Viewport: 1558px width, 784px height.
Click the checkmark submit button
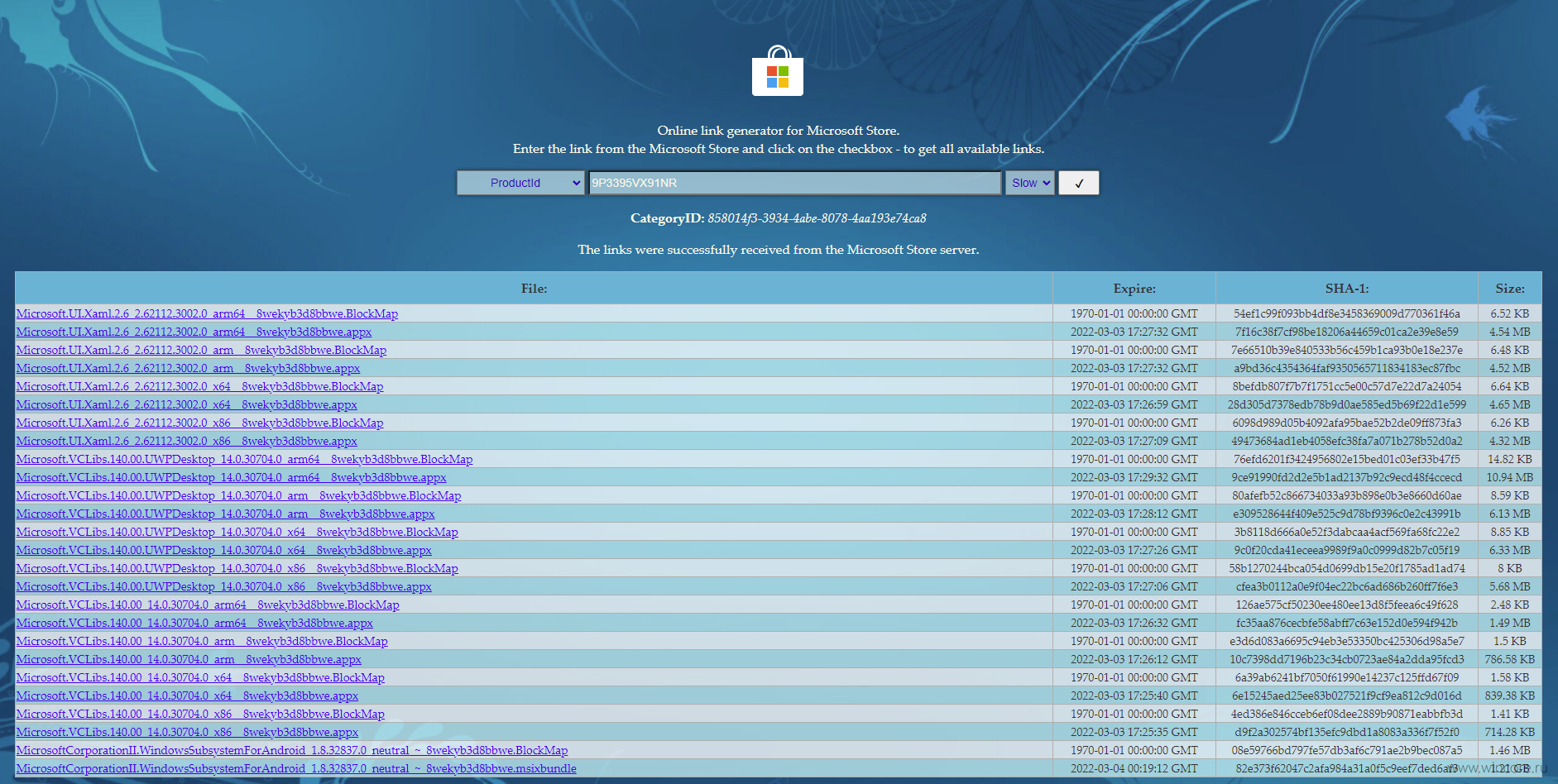(1079, 183)
